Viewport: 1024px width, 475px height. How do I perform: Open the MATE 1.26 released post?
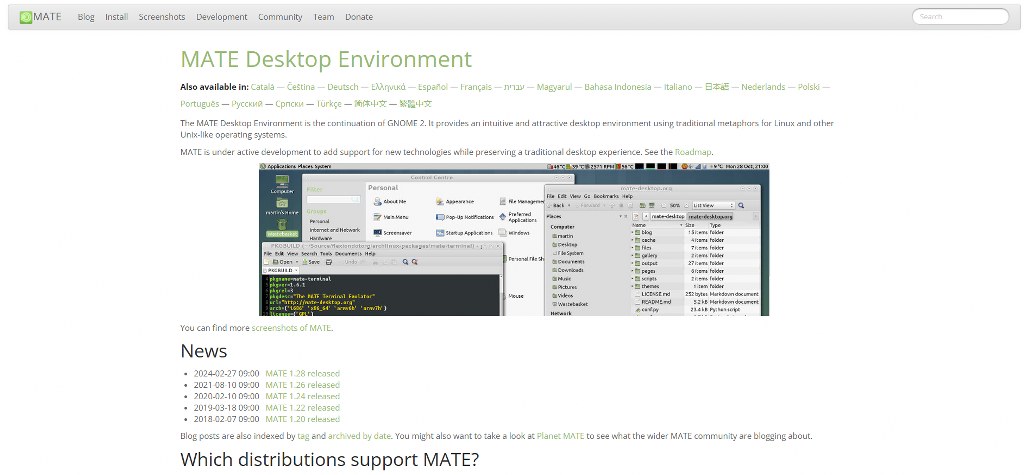coord(302,385)
